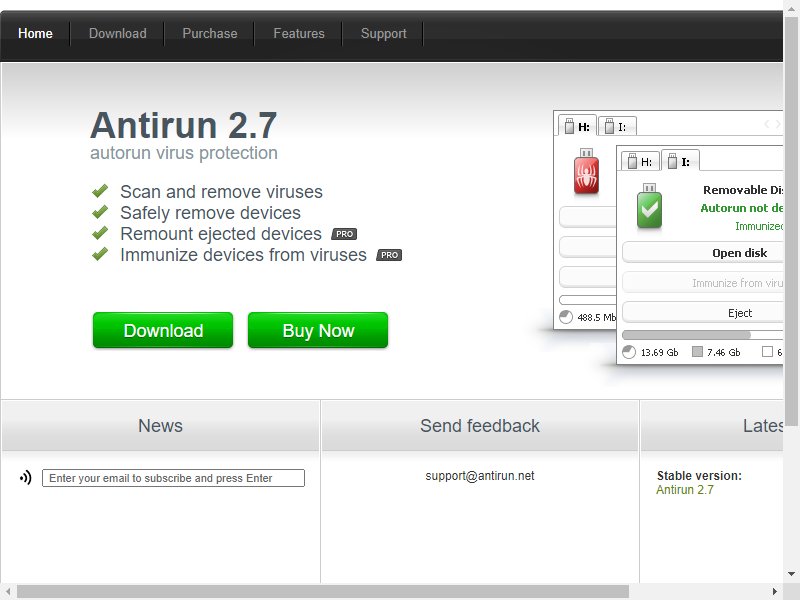The height and width of the screenshot is (600, 800).
Task: Click the Eject button in screenshot
Action: click(703, 313)
